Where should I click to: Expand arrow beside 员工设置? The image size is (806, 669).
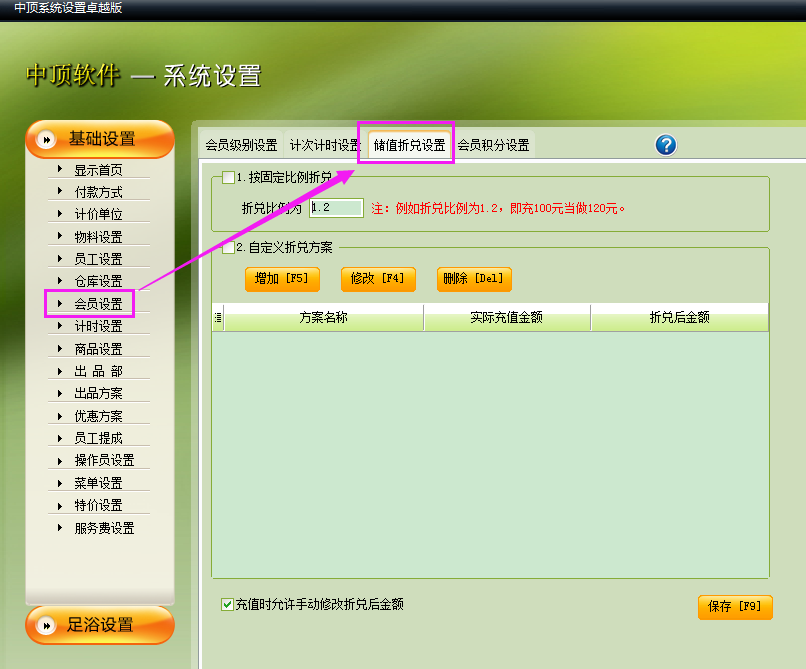[x=60, y=258]
